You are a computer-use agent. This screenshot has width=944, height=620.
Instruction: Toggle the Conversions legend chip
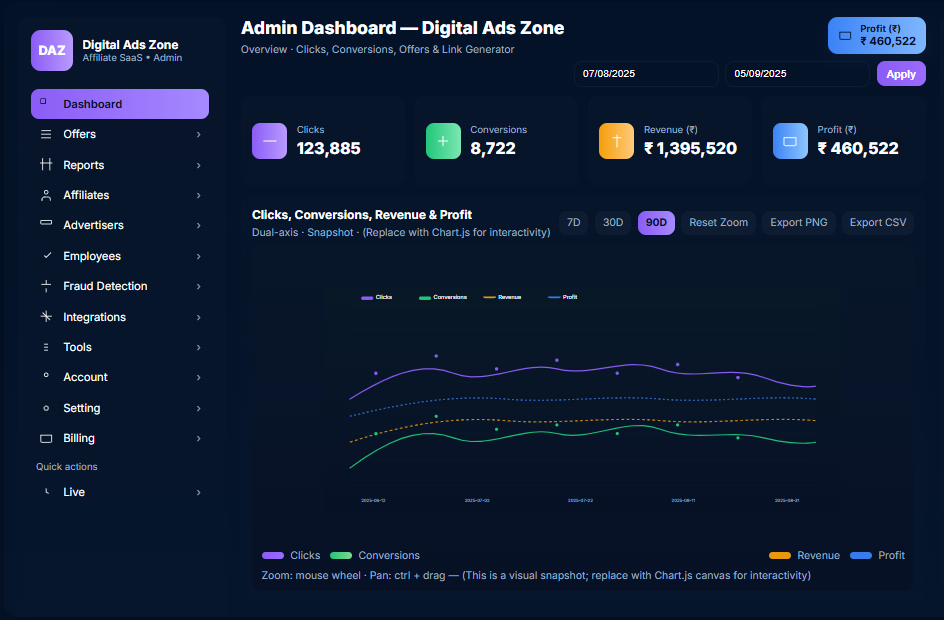374,555
